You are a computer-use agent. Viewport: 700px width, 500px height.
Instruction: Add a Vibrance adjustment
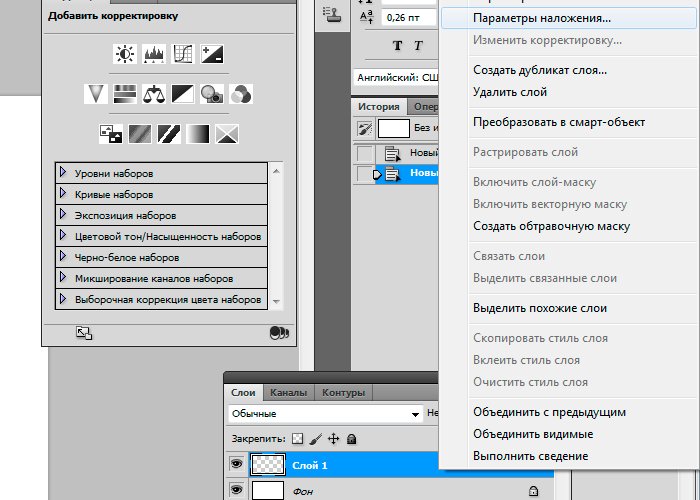point(97,94)
